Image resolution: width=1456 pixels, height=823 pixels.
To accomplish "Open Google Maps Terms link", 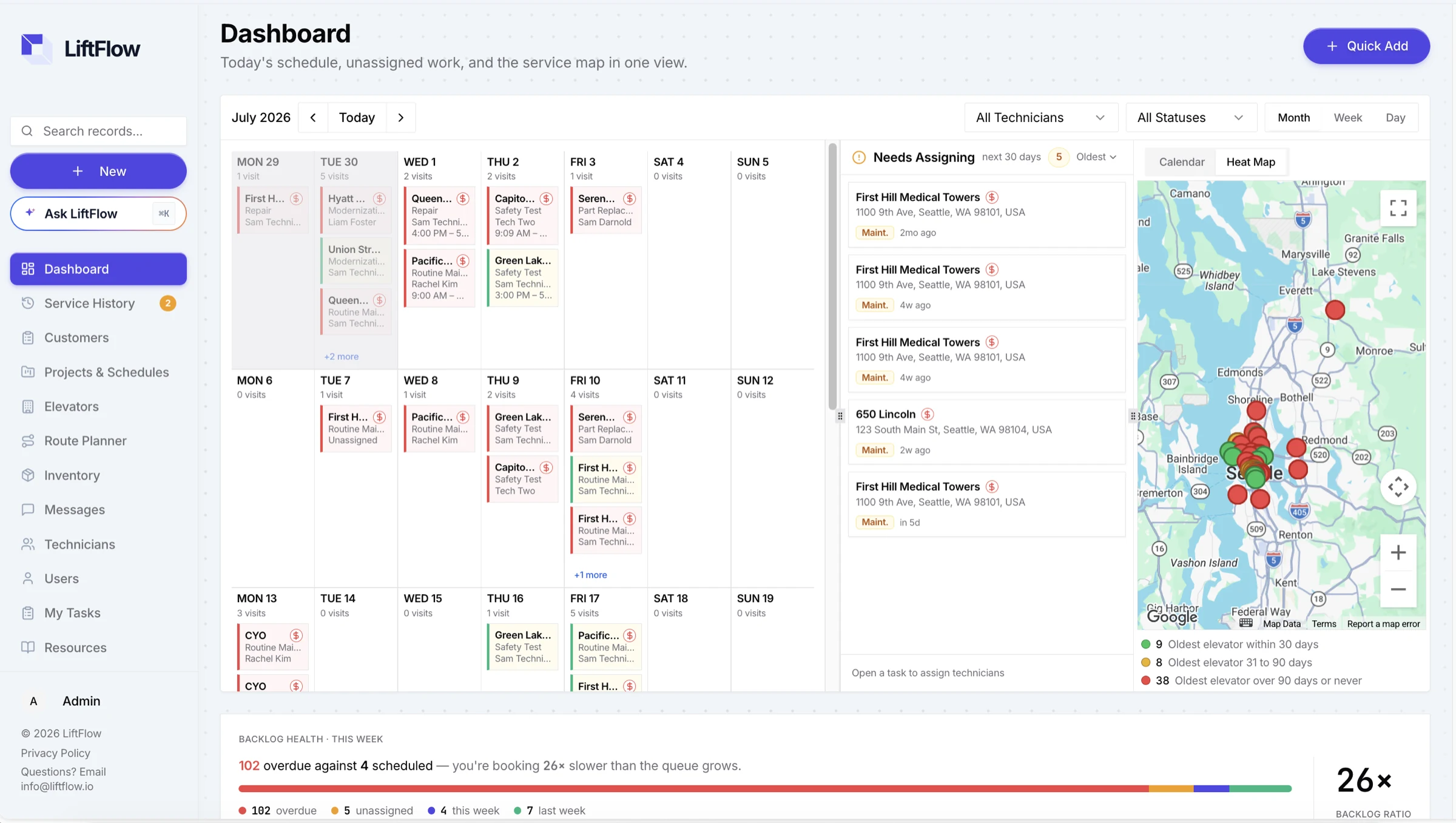I will pos(1324,624).
